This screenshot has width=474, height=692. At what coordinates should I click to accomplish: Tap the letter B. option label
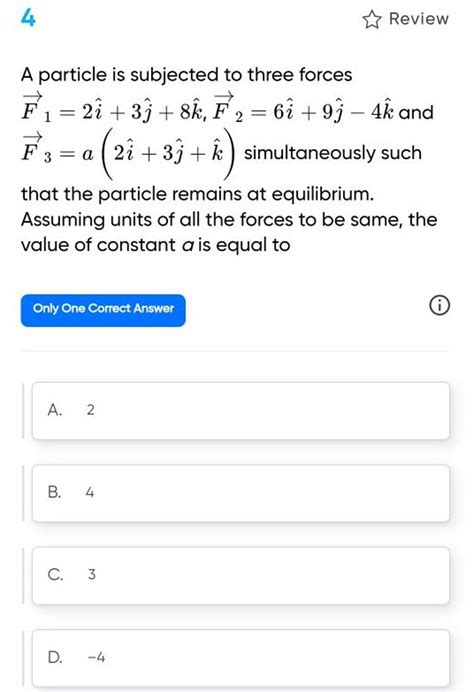(x=54, y=492)
